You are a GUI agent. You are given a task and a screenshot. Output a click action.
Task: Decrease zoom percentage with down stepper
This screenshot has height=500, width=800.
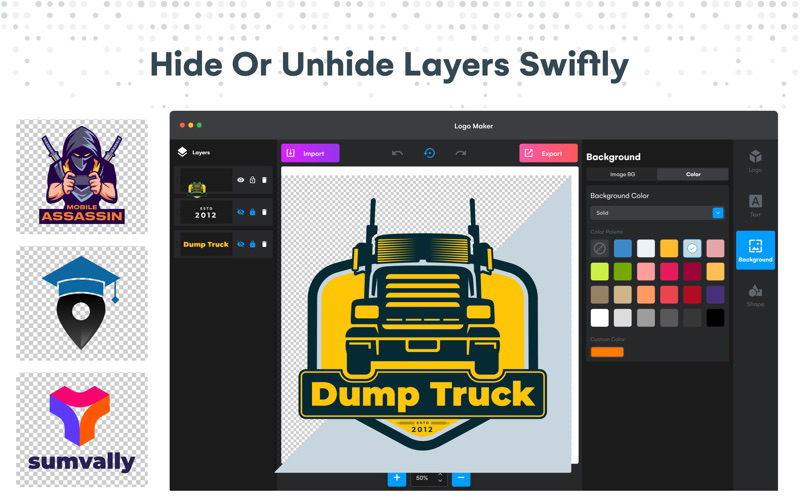tap(440, 481)
